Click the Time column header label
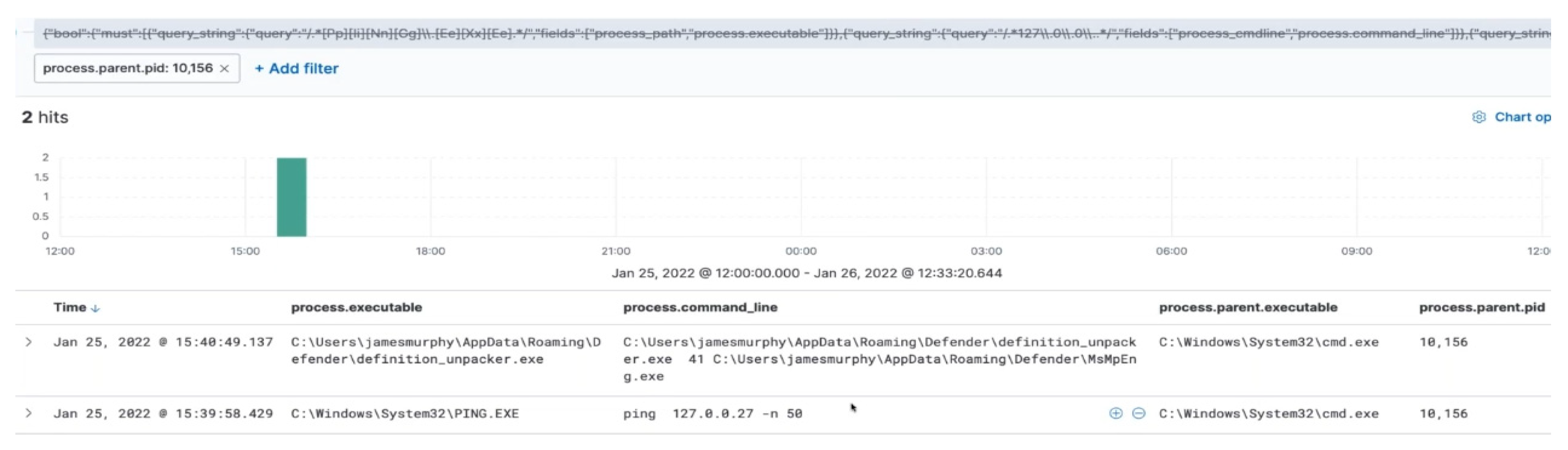The width and height of the screenshot is (1568, 450). pyautogui.click(x=69, y=307)
